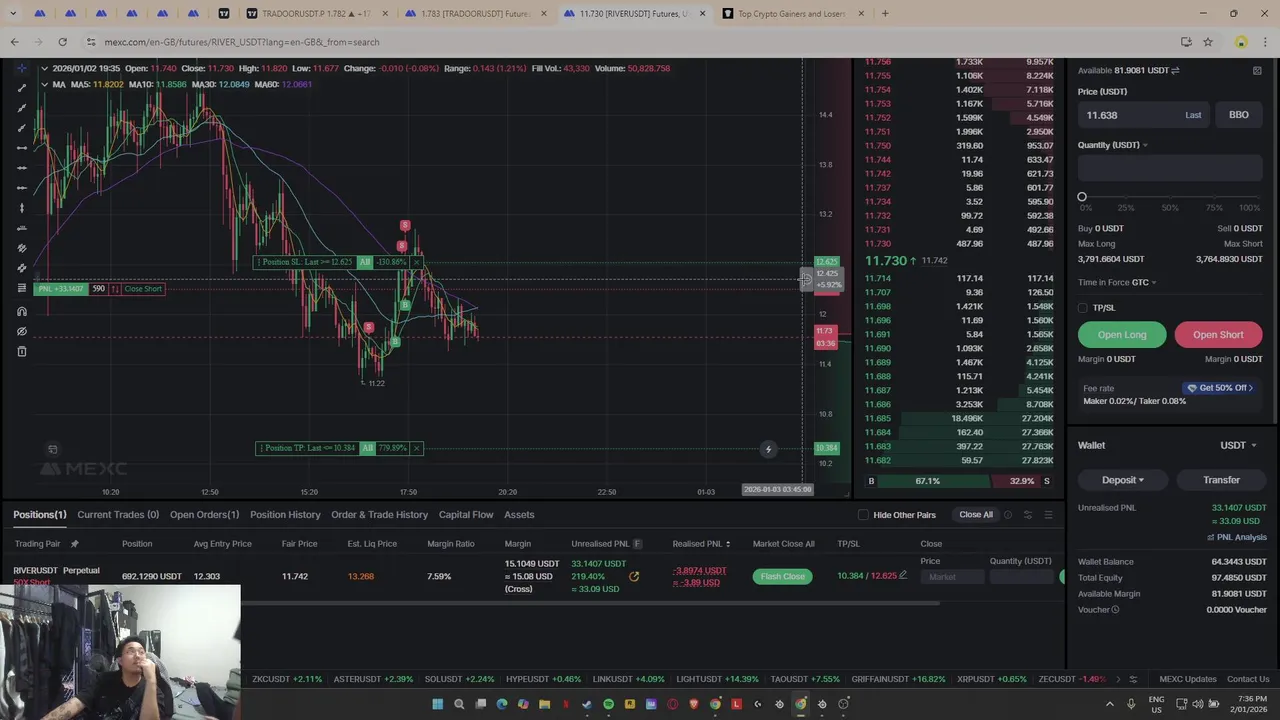Viewport: 1280px width, 720px height.
Task: Open the Wallet USDT currency dropdown
Action: [1238, 445]
